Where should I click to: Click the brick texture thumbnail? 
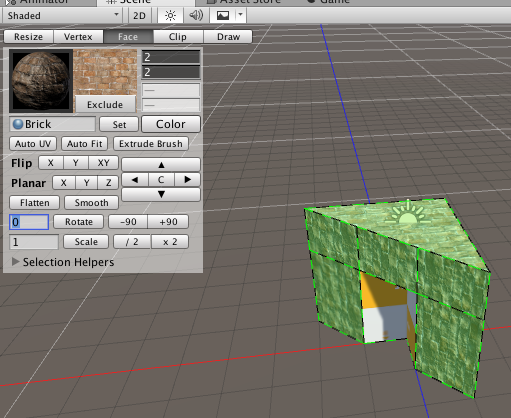[x=105, y=72]
